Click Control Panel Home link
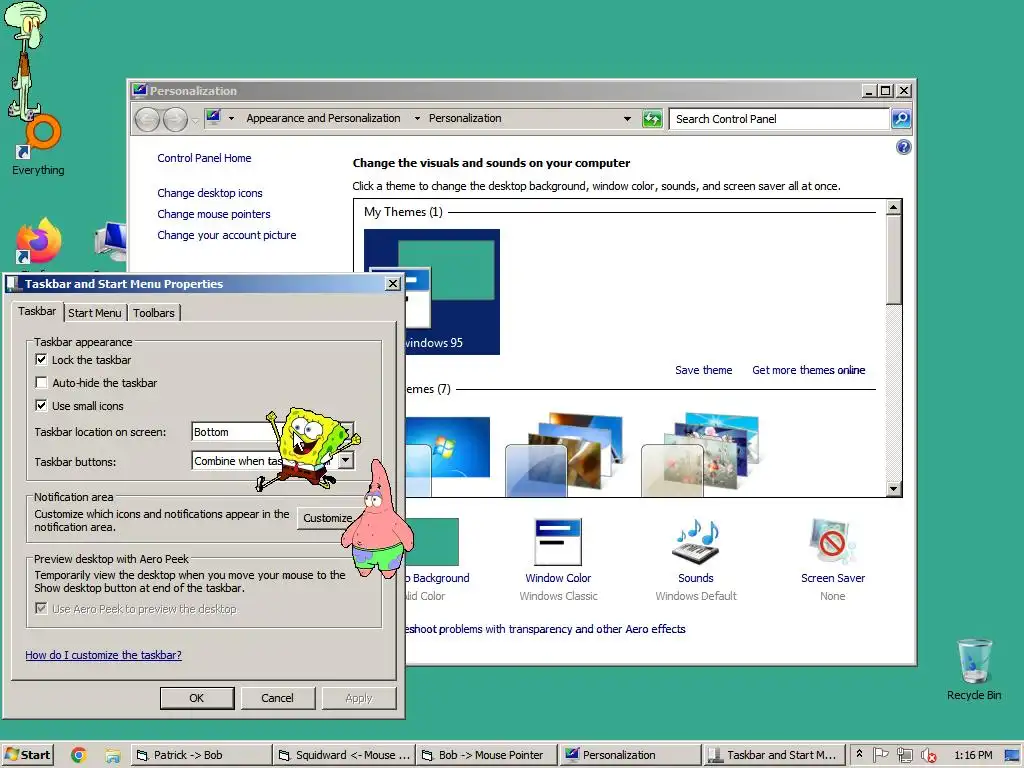 point(204,158)
